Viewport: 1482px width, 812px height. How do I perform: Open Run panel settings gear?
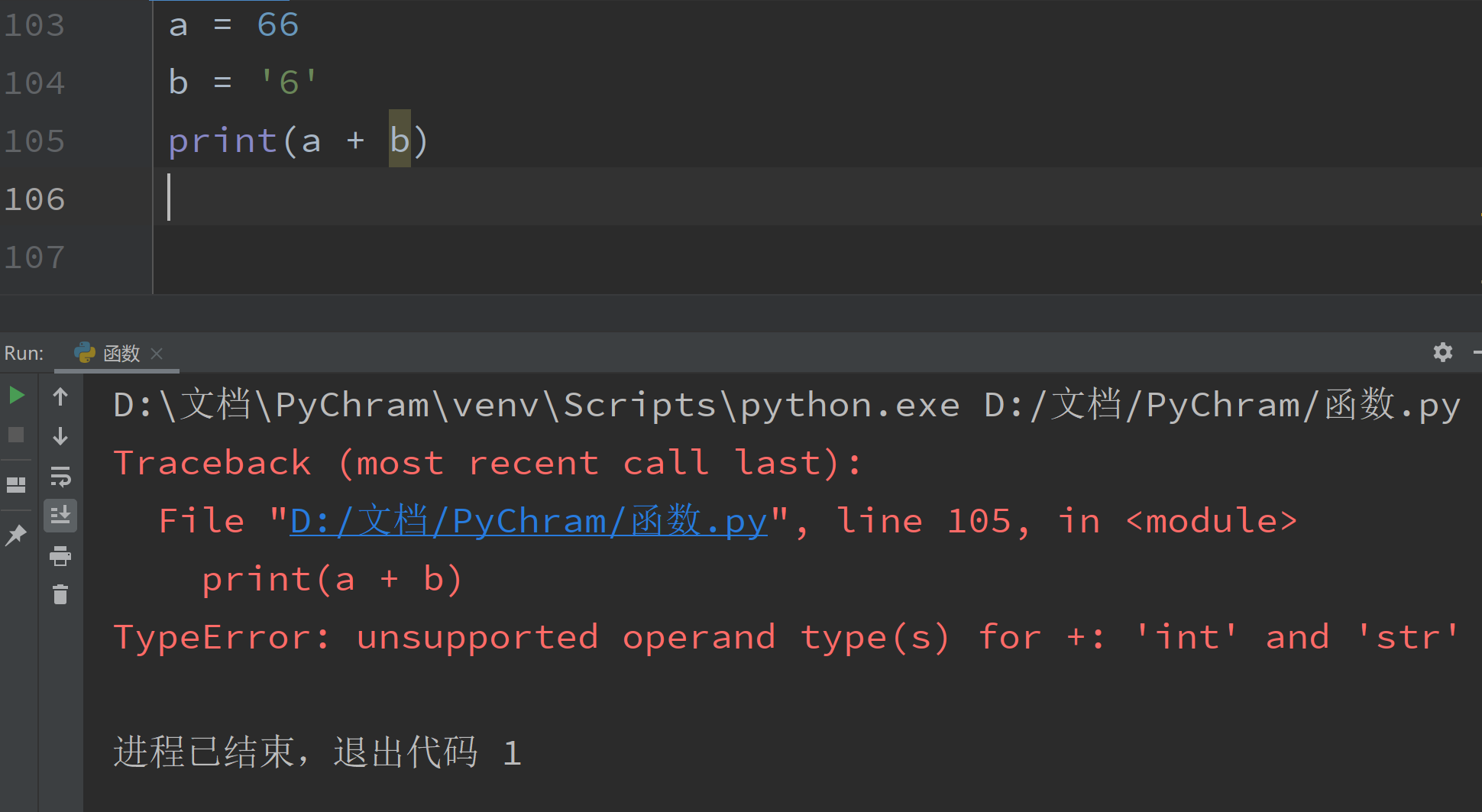point(1442,352)
